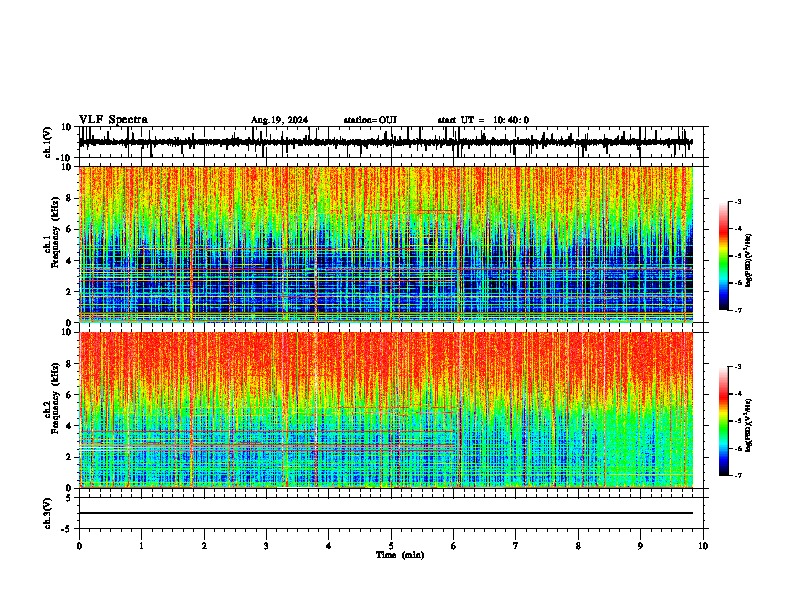Click time-axis tick label "8"
This screenshot has height=612, width=792.
(578, 546)
